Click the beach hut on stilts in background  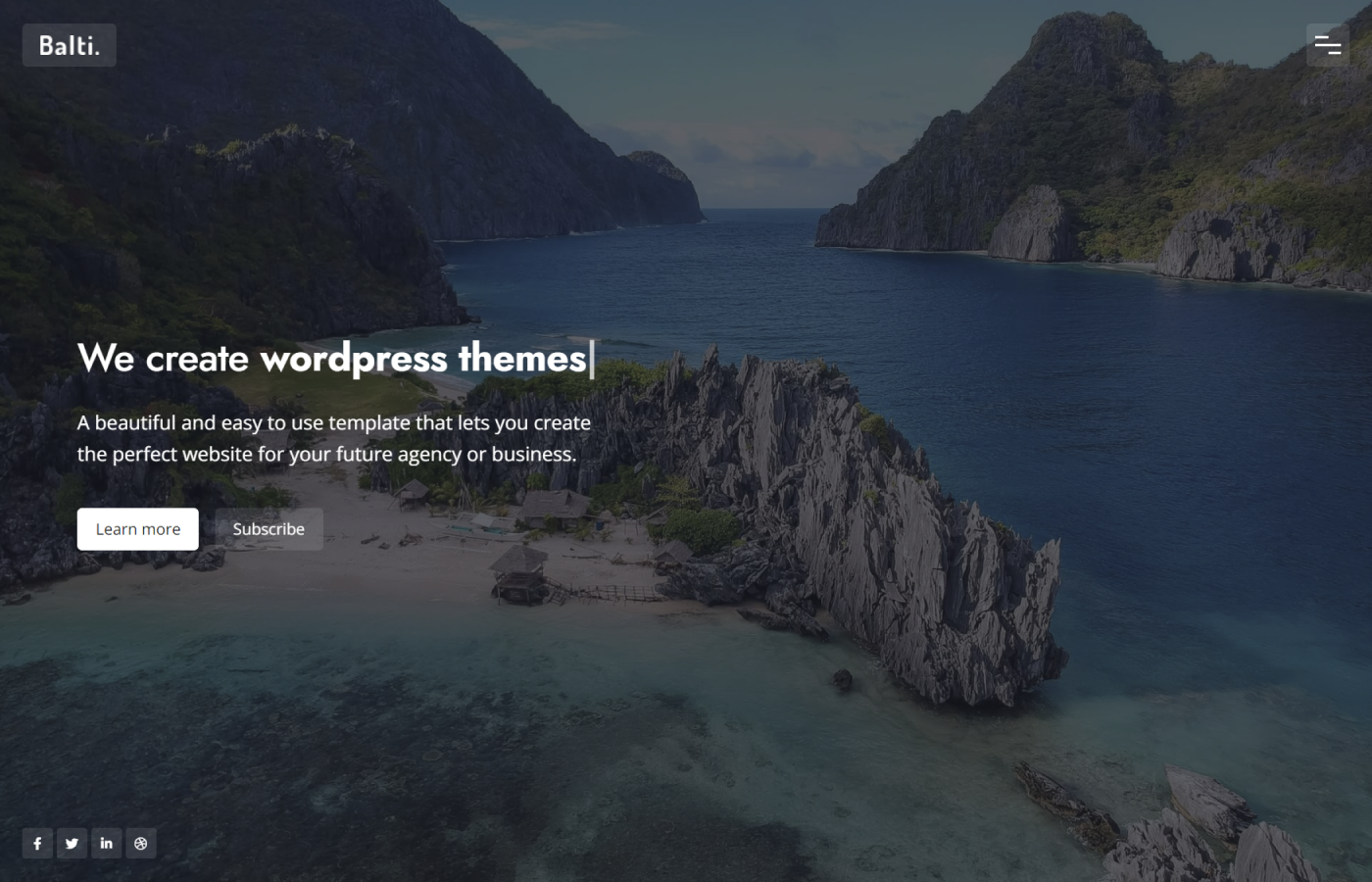click(519, 573)
